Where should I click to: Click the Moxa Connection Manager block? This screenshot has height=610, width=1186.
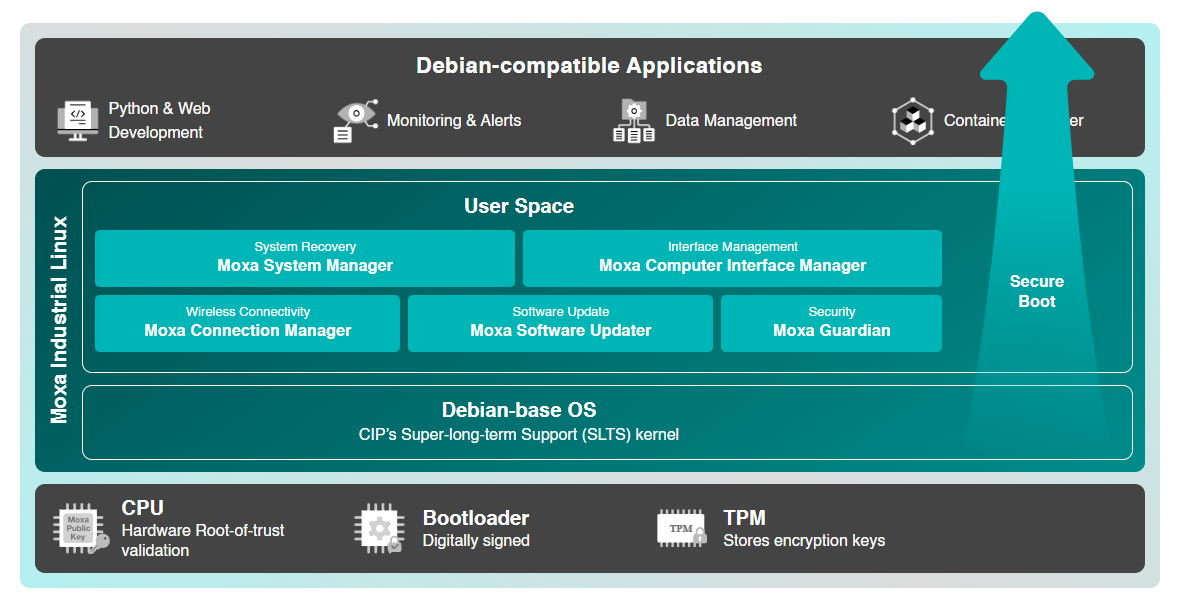point(248,322)
